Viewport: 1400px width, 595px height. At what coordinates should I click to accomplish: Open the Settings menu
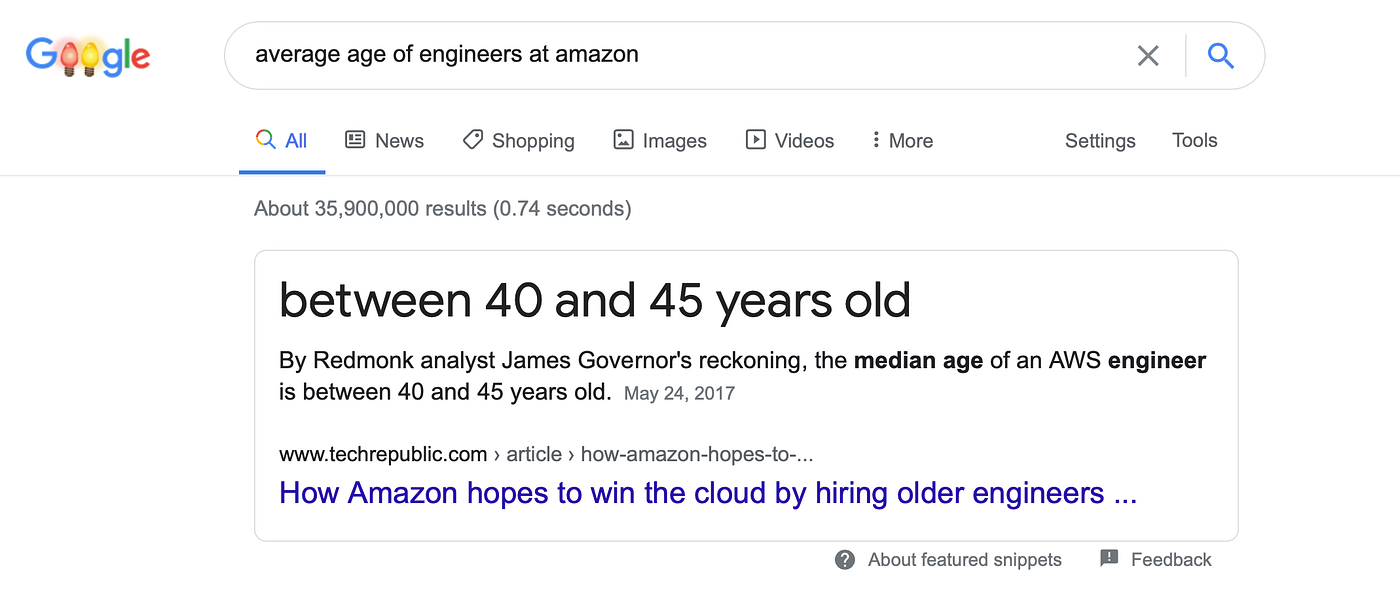[x=1100, y=141]
